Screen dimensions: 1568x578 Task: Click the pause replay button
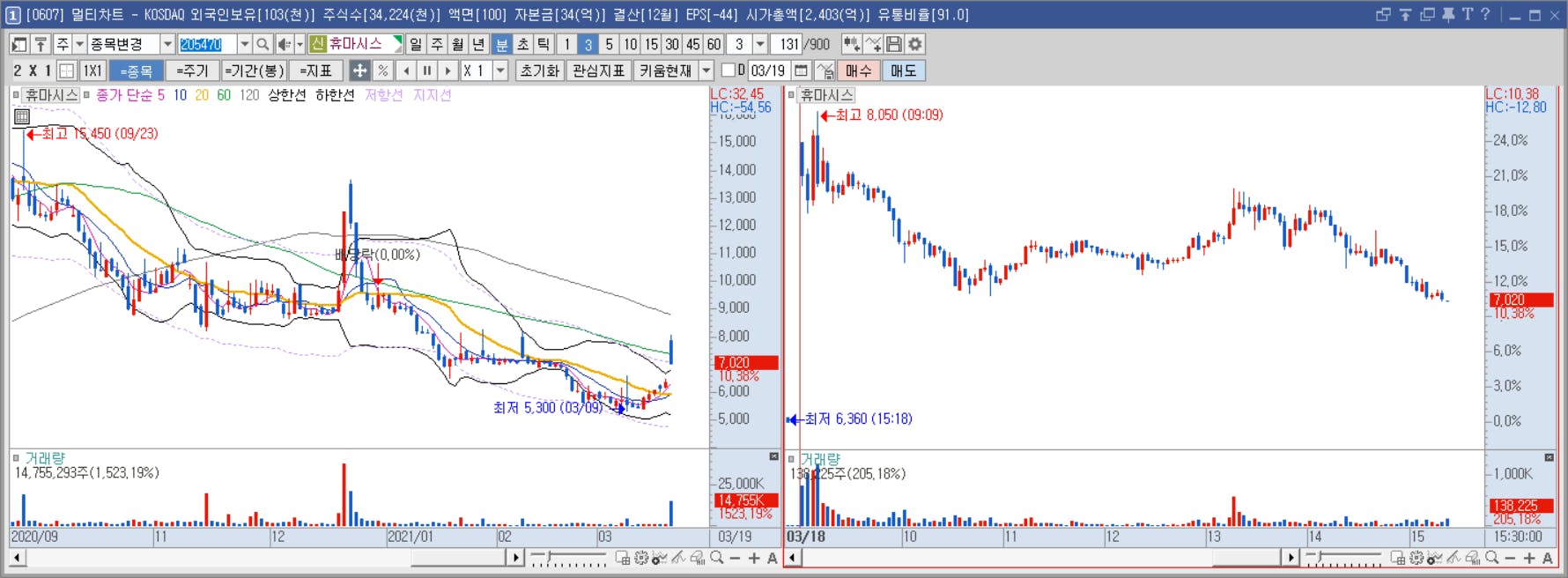pyautogui.click(x=427, y=70)
